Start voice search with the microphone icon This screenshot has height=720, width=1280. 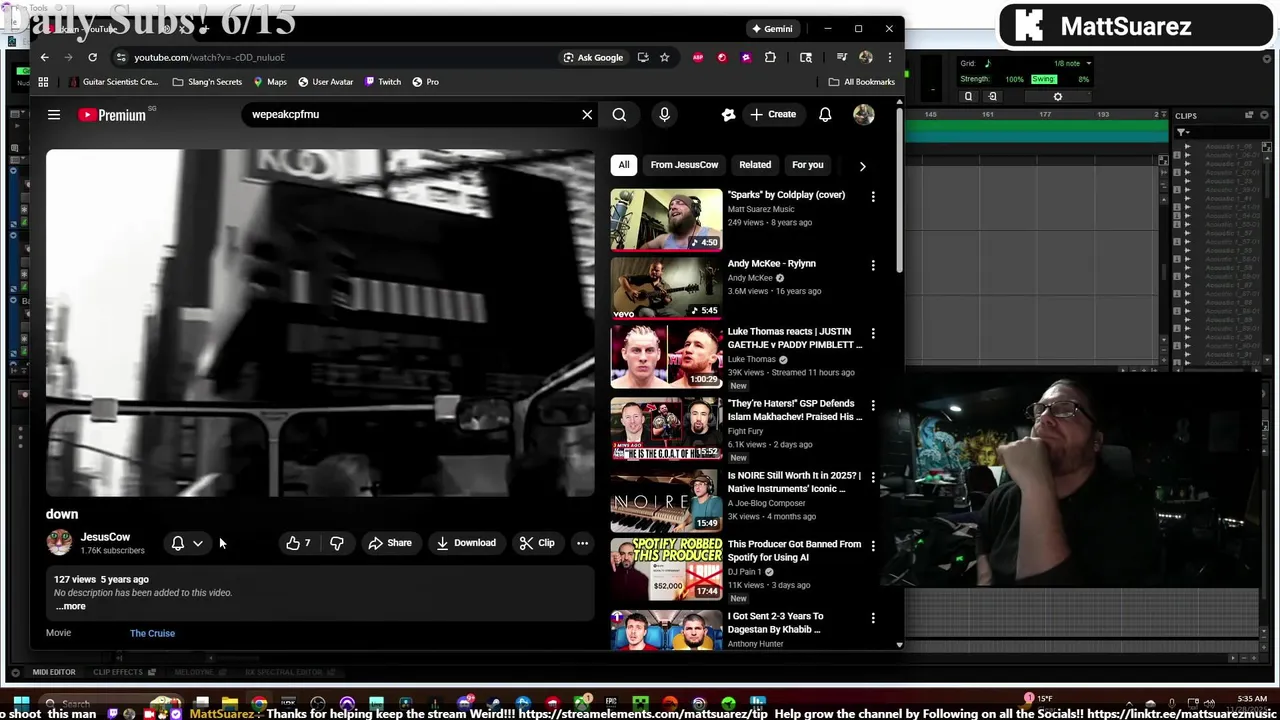(664, 115)
